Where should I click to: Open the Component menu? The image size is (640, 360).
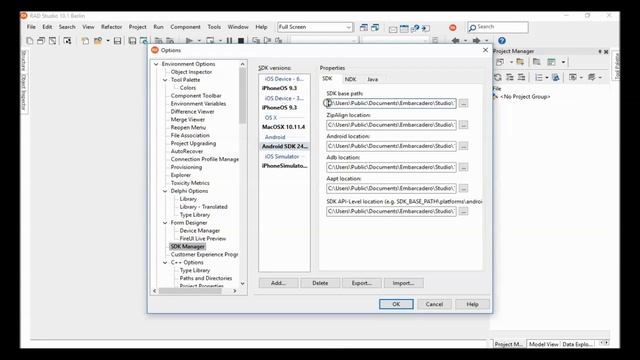(x=185, y=27)
